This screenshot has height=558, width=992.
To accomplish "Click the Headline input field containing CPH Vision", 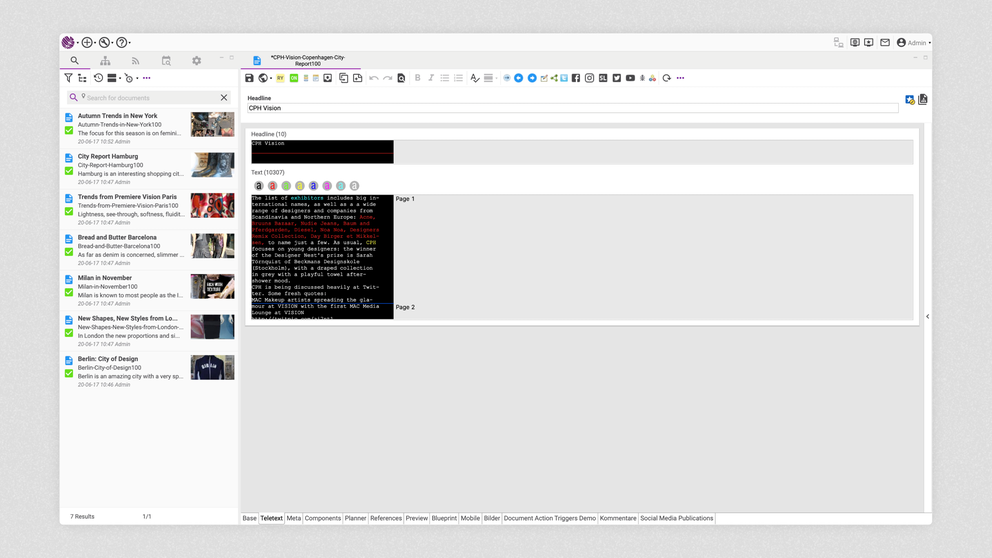I will 572,108.
